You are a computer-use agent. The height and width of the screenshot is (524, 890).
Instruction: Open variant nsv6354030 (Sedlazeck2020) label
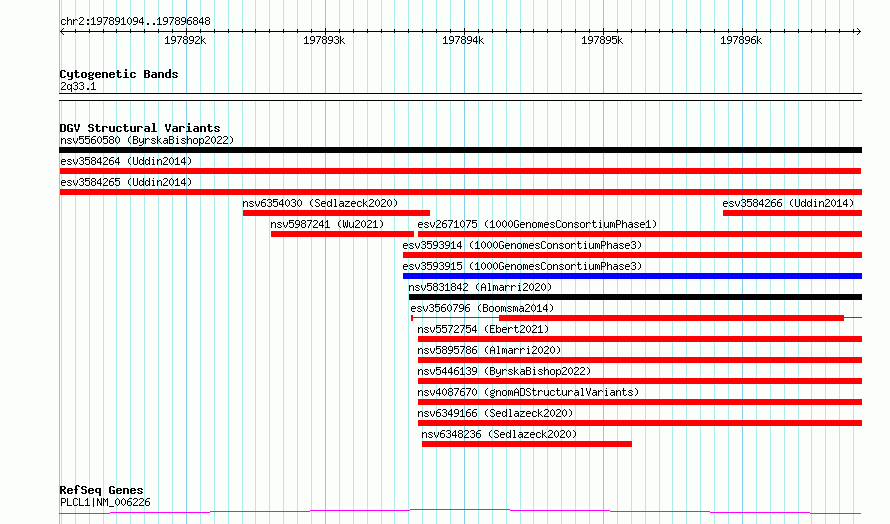click(x=320, y=203)
